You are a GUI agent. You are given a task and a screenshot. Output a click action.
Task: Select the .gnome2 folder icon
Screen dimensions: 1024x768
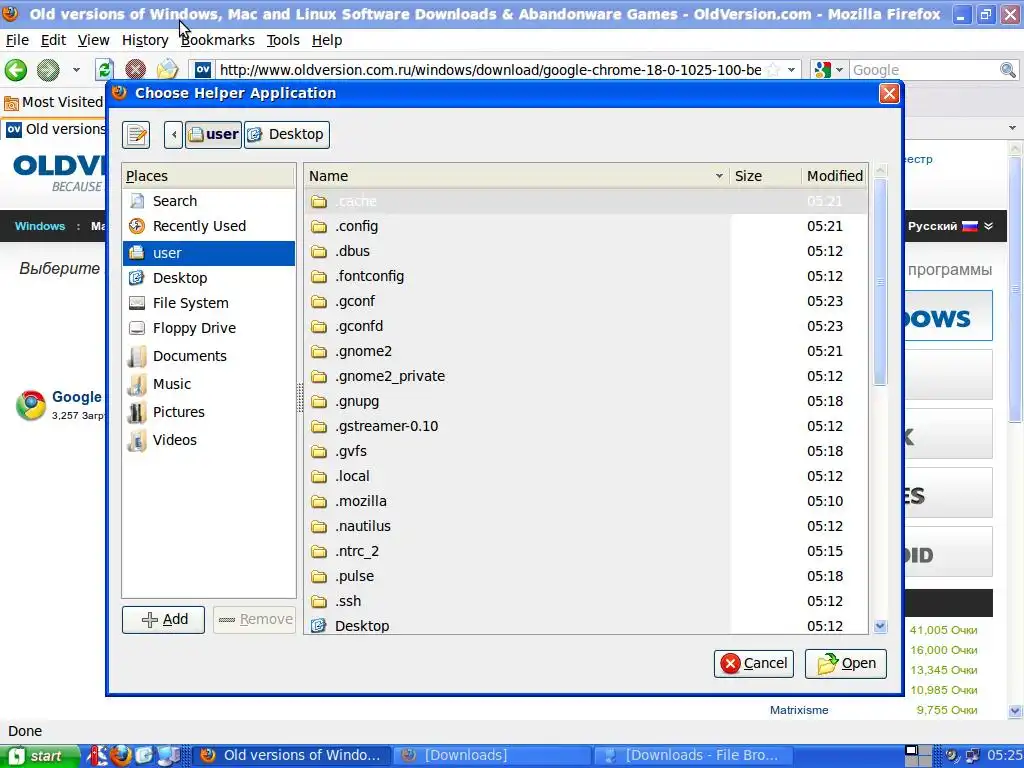(x=319, y=351)
